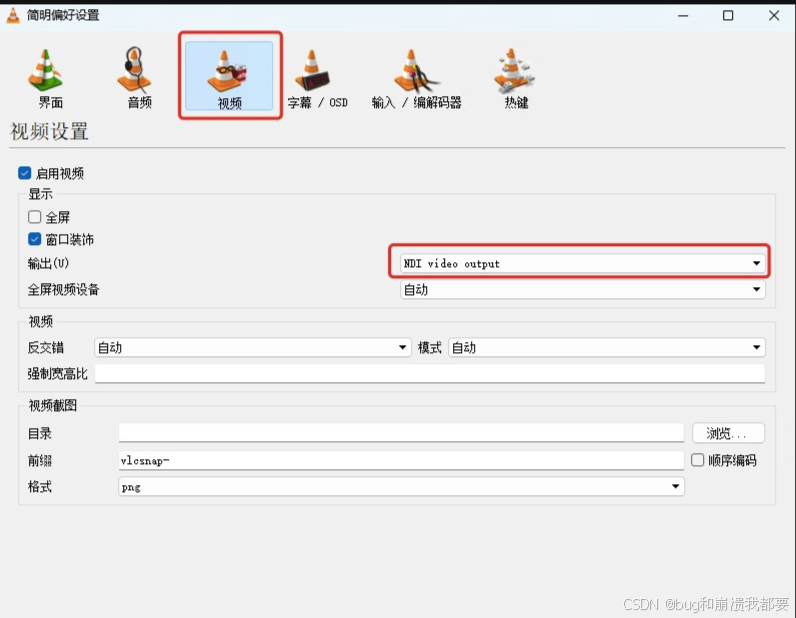Open the 输入 / 编解码器 settings category
Screen dimensions: 796x618
416,78
